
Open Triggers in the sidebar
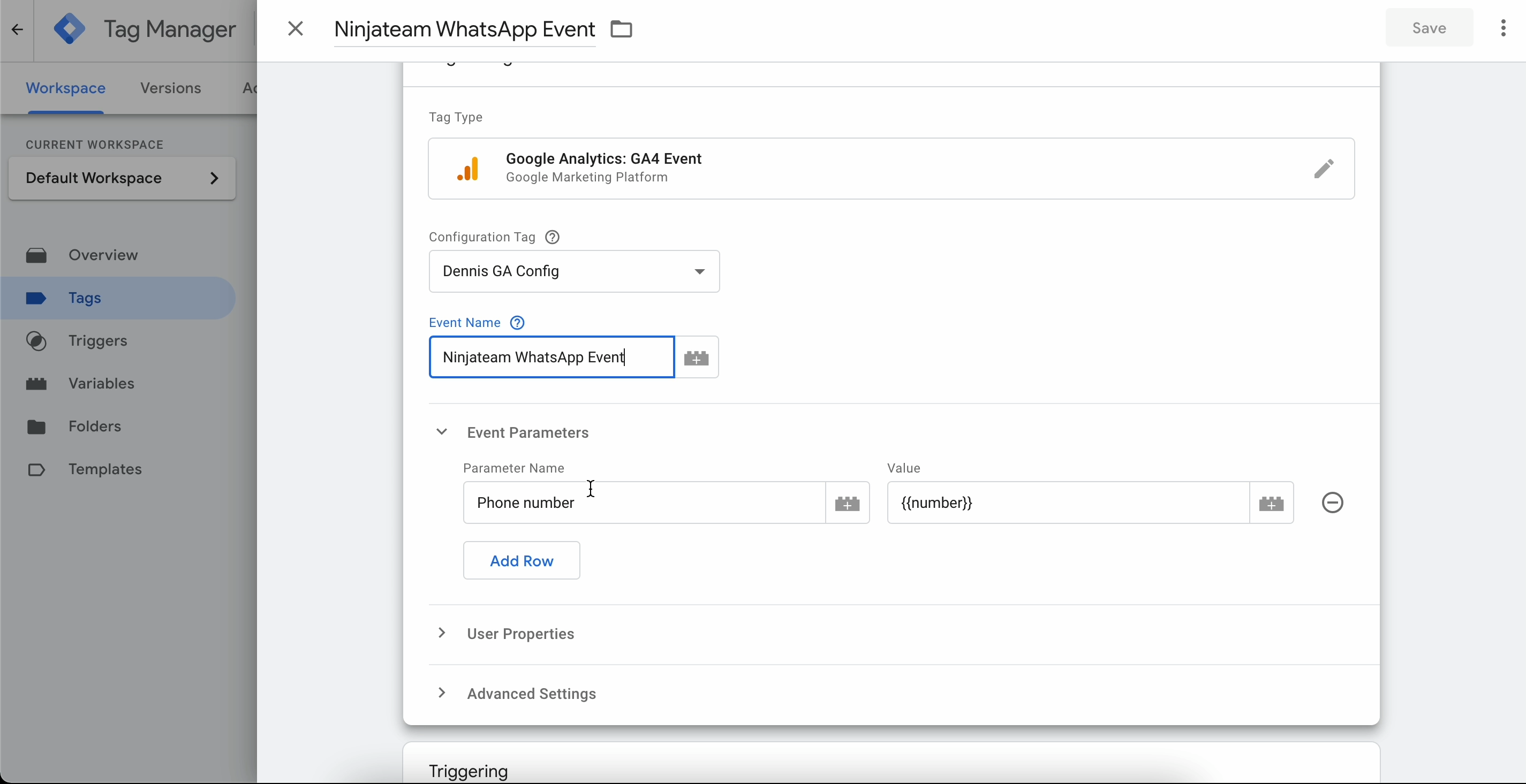(x=98, y=340)
